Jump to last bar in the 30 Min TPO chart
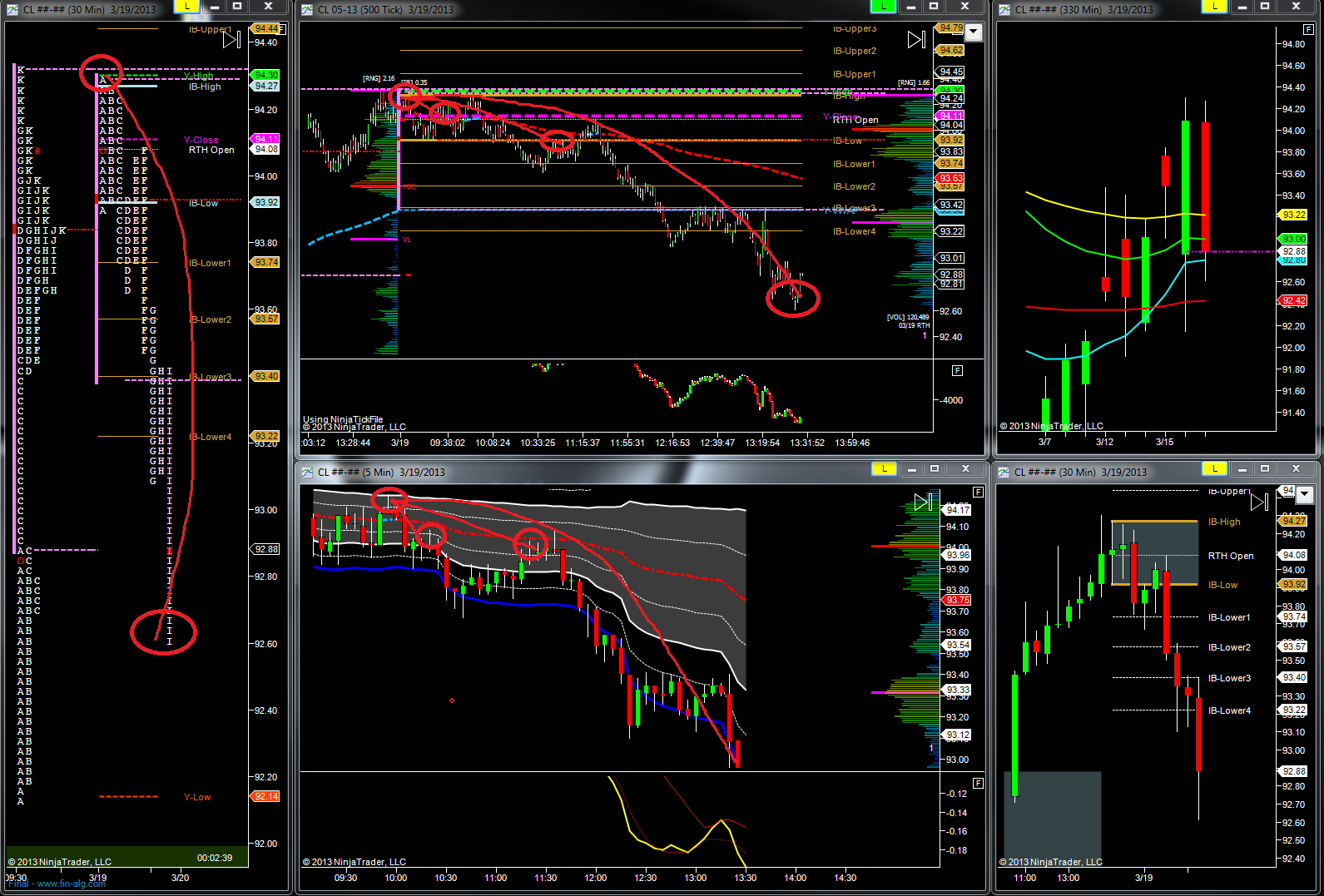 pyautogui.click(x=231, y=39)
